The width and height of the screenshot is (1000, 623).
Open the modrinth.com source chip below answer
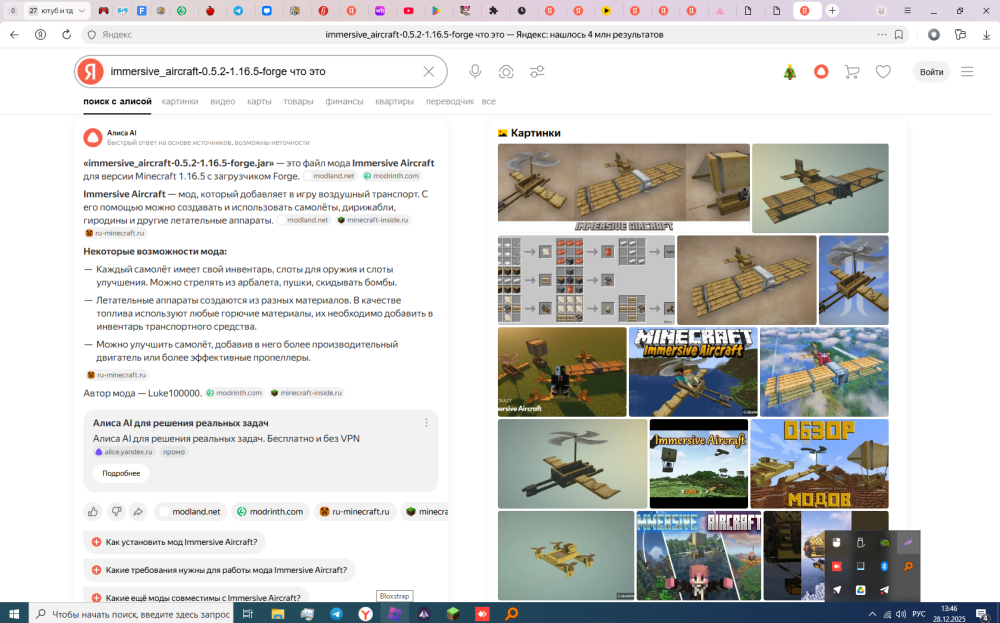270,511
